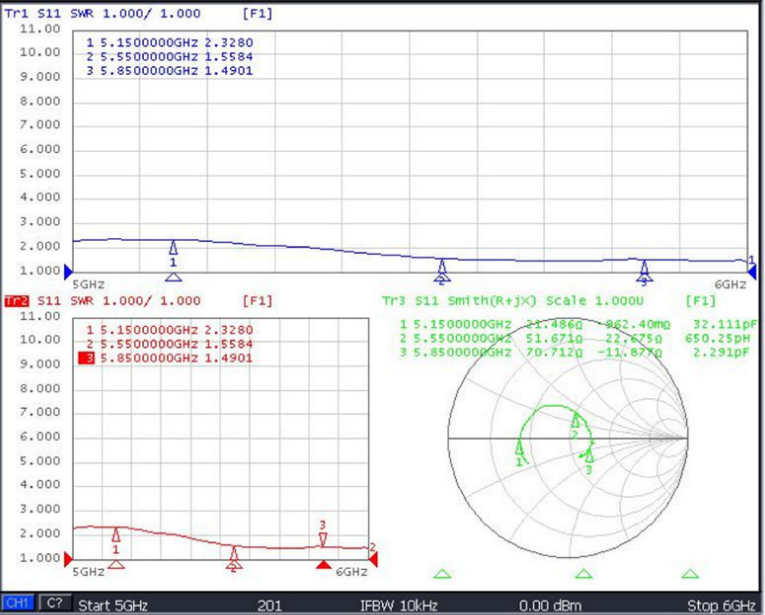Viewport: 765px width, 615px height.
Task: Click the C? correction status box
Action: (54, 603)
